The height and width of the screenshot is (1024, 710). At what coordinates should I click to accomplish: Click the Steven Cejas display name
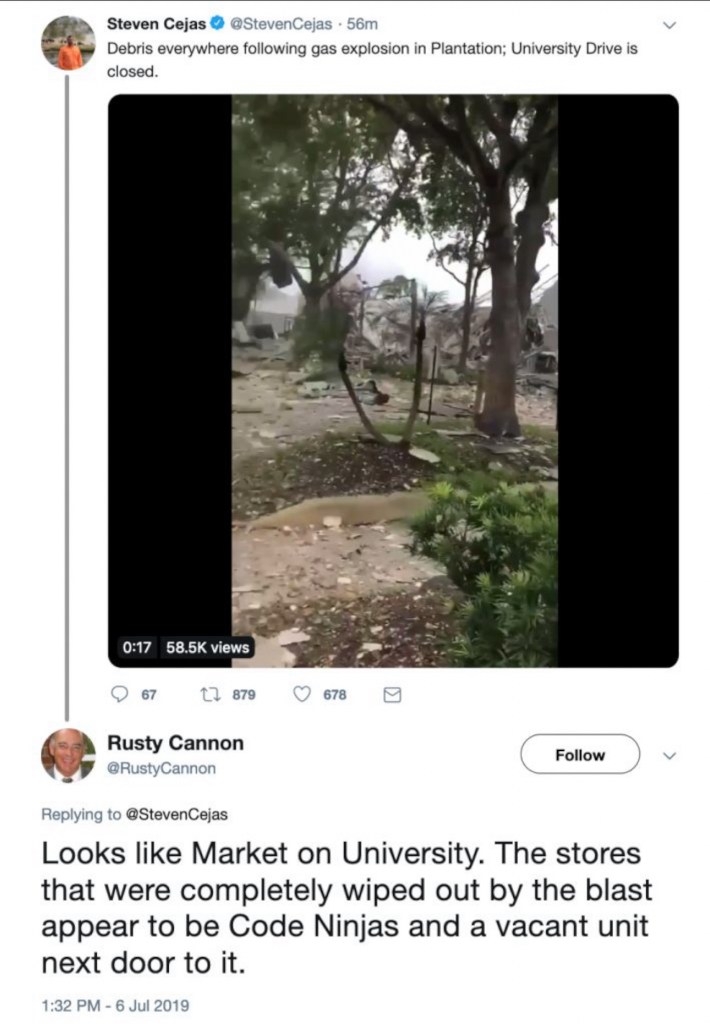point(156,23)
